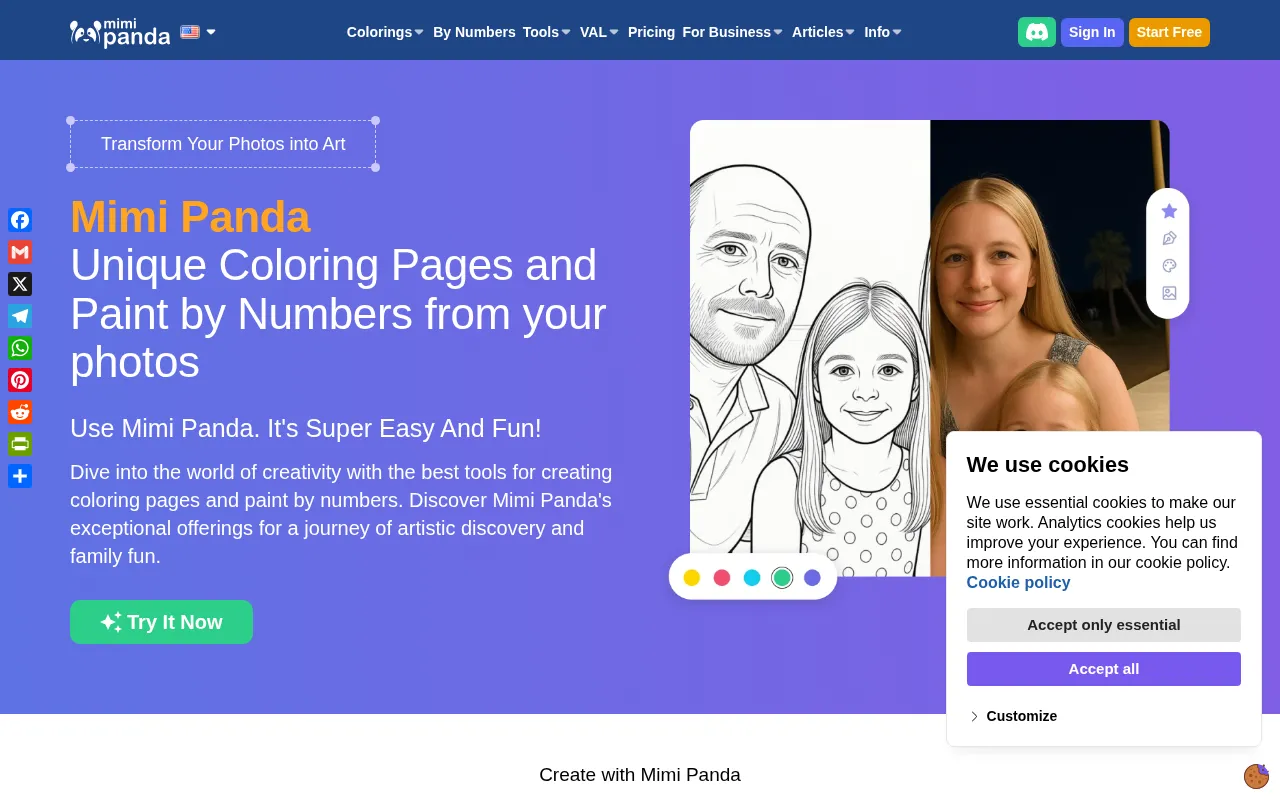Print the page using the printer icon
Image resolution: width=1280 pixels, height=800 pixels.
(20, 444)
